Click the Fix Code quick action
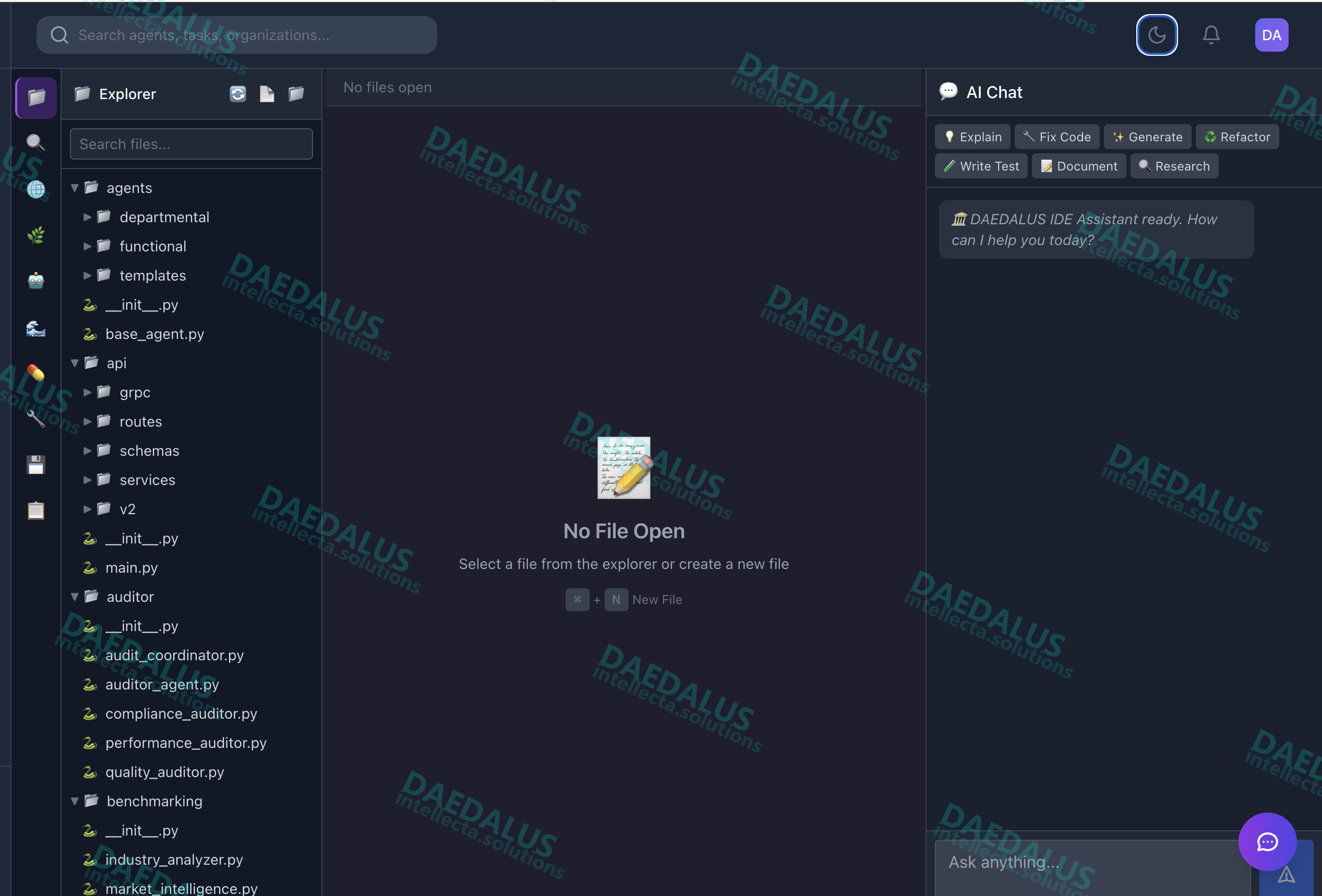The height and width of the screenshot is (896, 1322). point(1057,137)
